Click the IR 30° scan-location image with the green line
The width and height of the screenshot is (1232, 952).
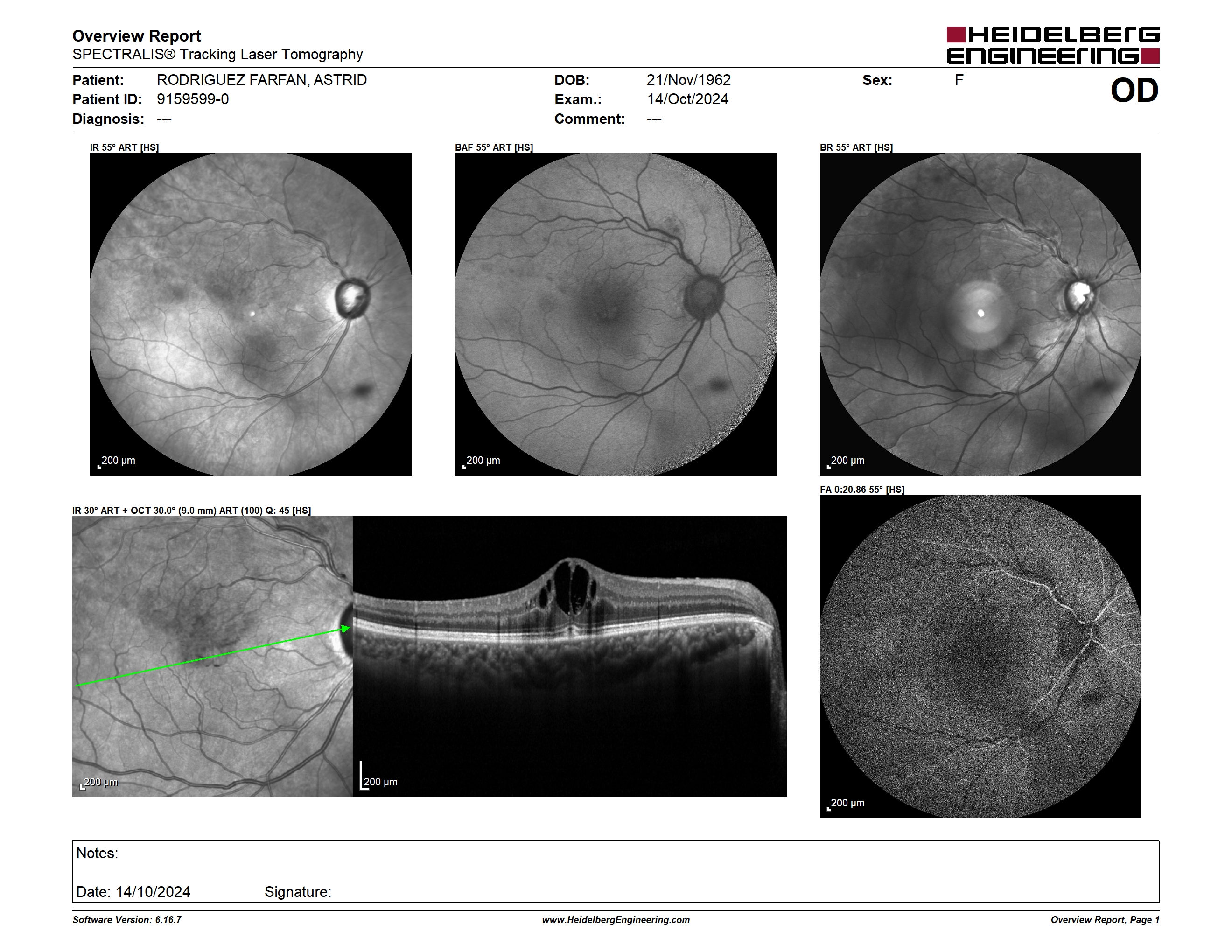coord(213,657)
